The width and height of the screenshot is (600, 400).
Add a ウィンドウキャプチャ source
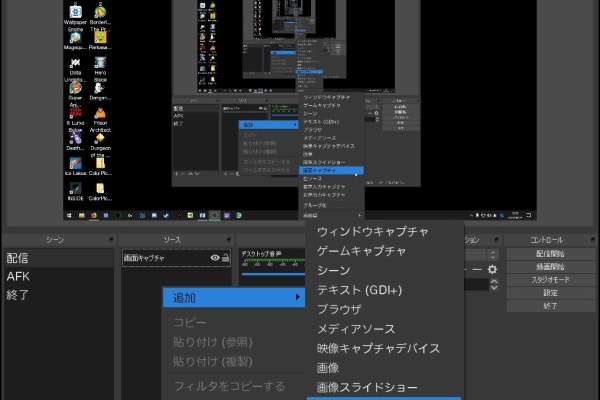click(x=373, y=232)
